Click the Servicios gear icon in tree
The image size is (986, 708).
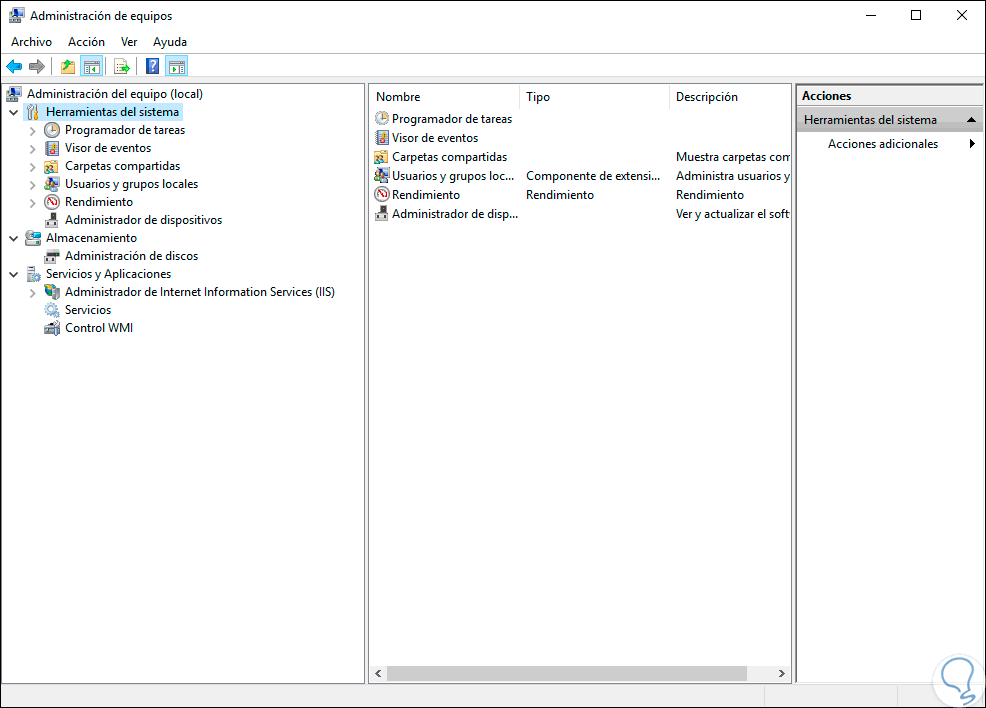[52, 310]
